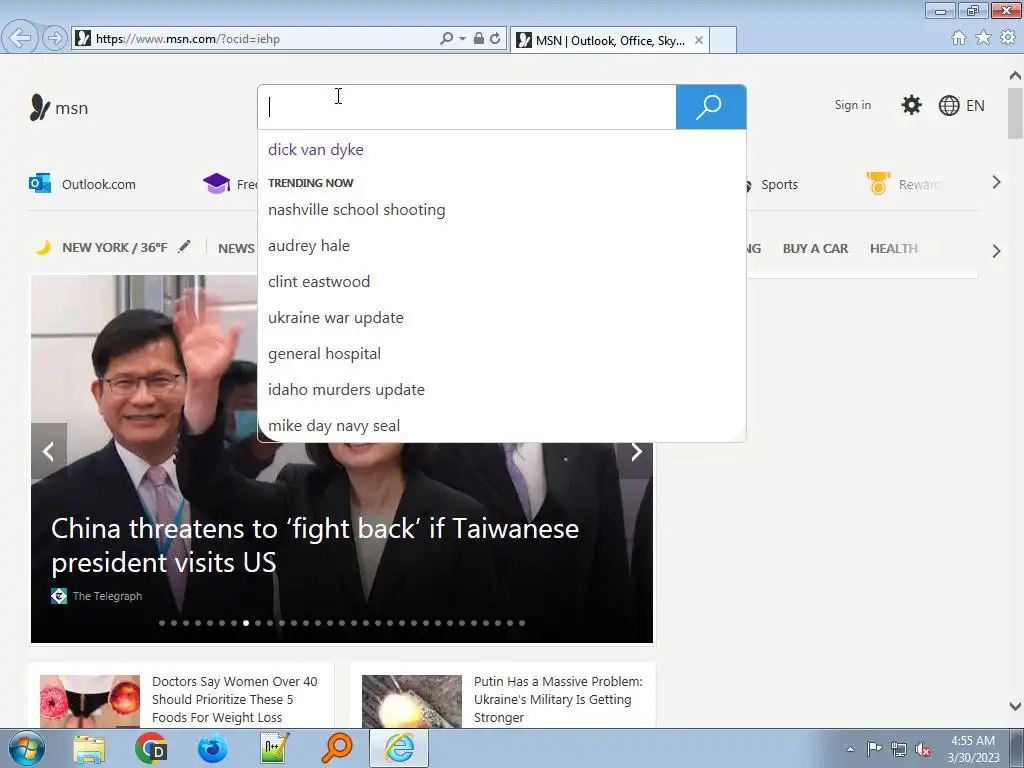Open the Windows Start button
Screen dimensions: 1024x768
pyautogui.click(x=27, y=748)
